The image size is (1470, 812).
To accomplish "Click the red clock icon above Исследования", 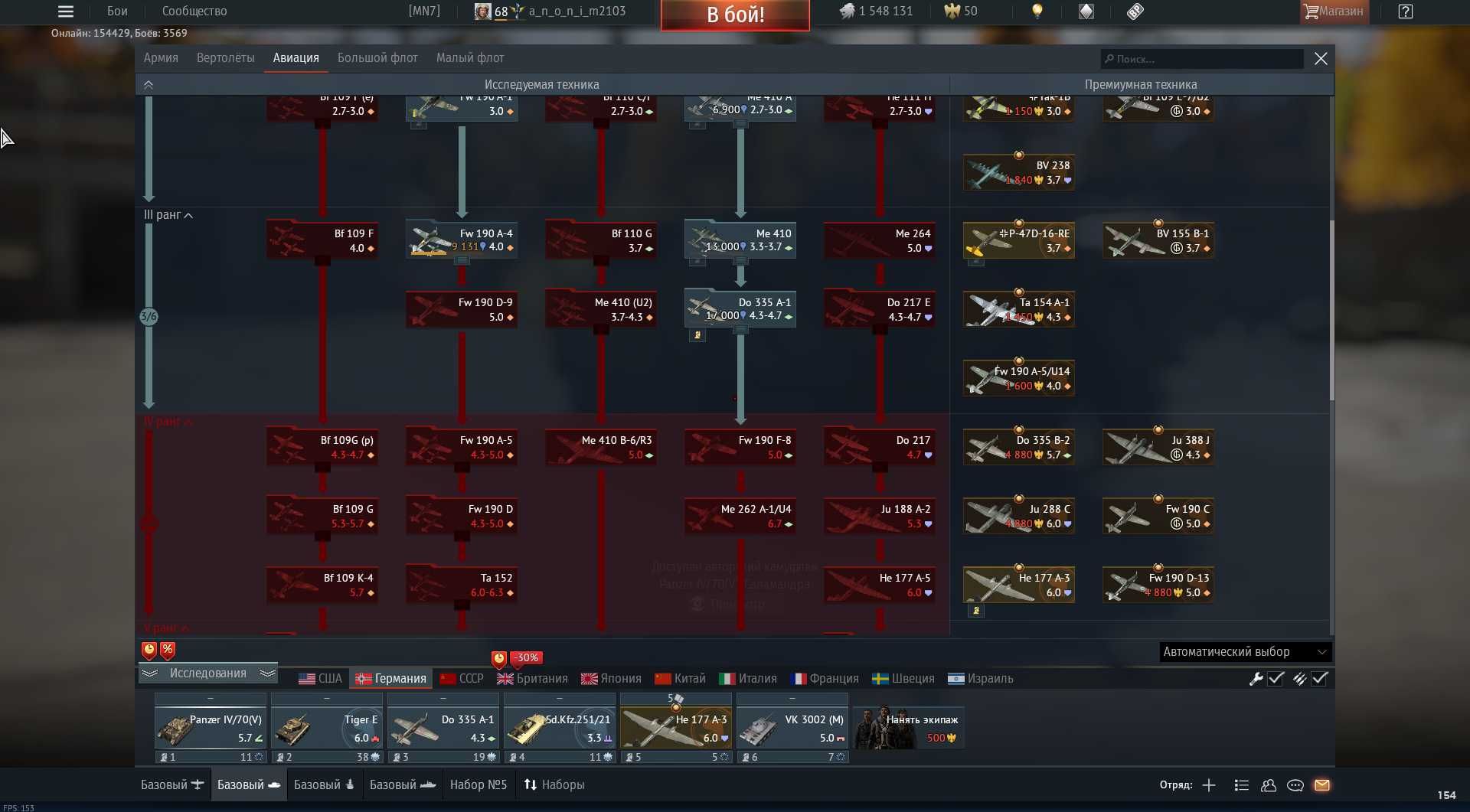I will (149, 651).
